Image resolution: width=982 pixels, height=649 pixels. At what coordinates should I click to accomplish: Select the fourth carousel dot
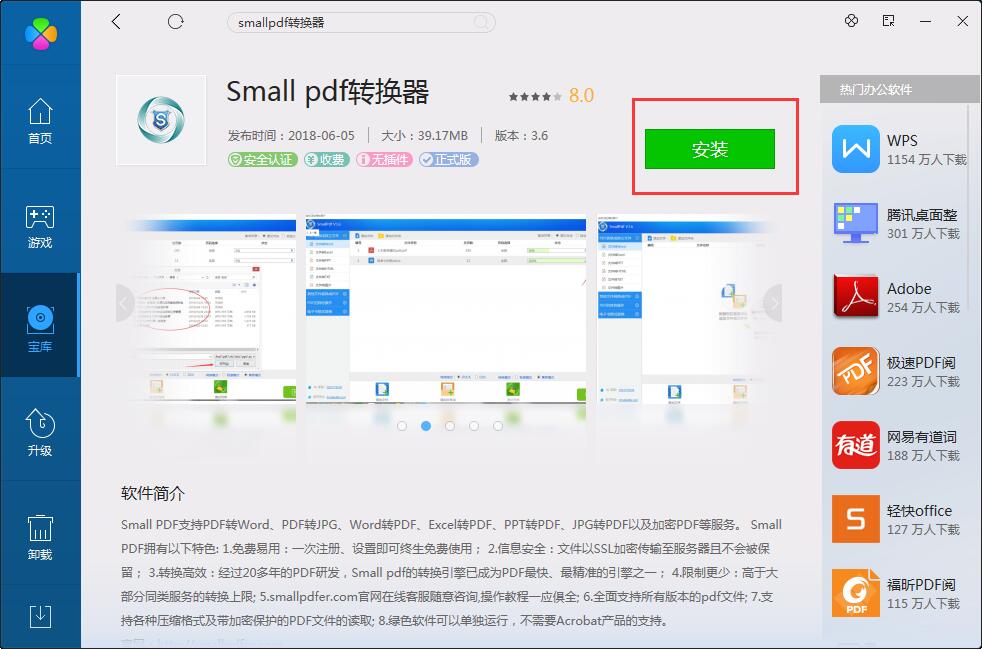tap(473, 426)
